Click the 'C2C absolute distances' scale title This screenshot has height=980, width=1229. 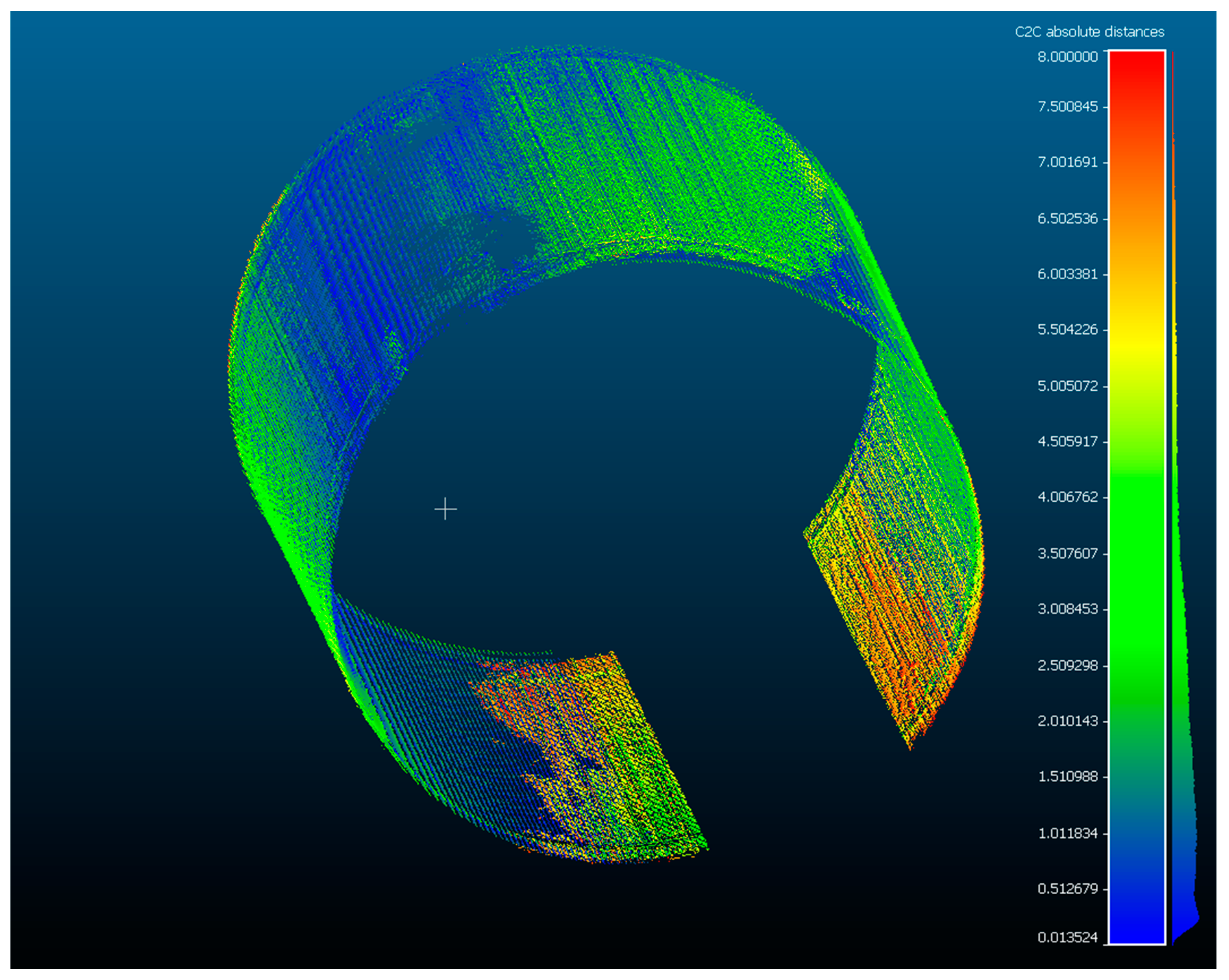click(1089, 32)
